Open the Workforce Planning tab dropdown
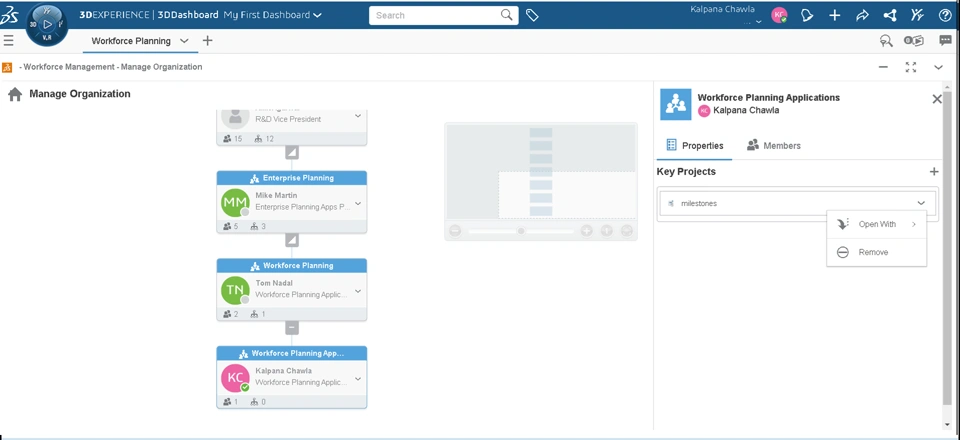This screenshot has height=440, width=960. [x=184, y=41]
